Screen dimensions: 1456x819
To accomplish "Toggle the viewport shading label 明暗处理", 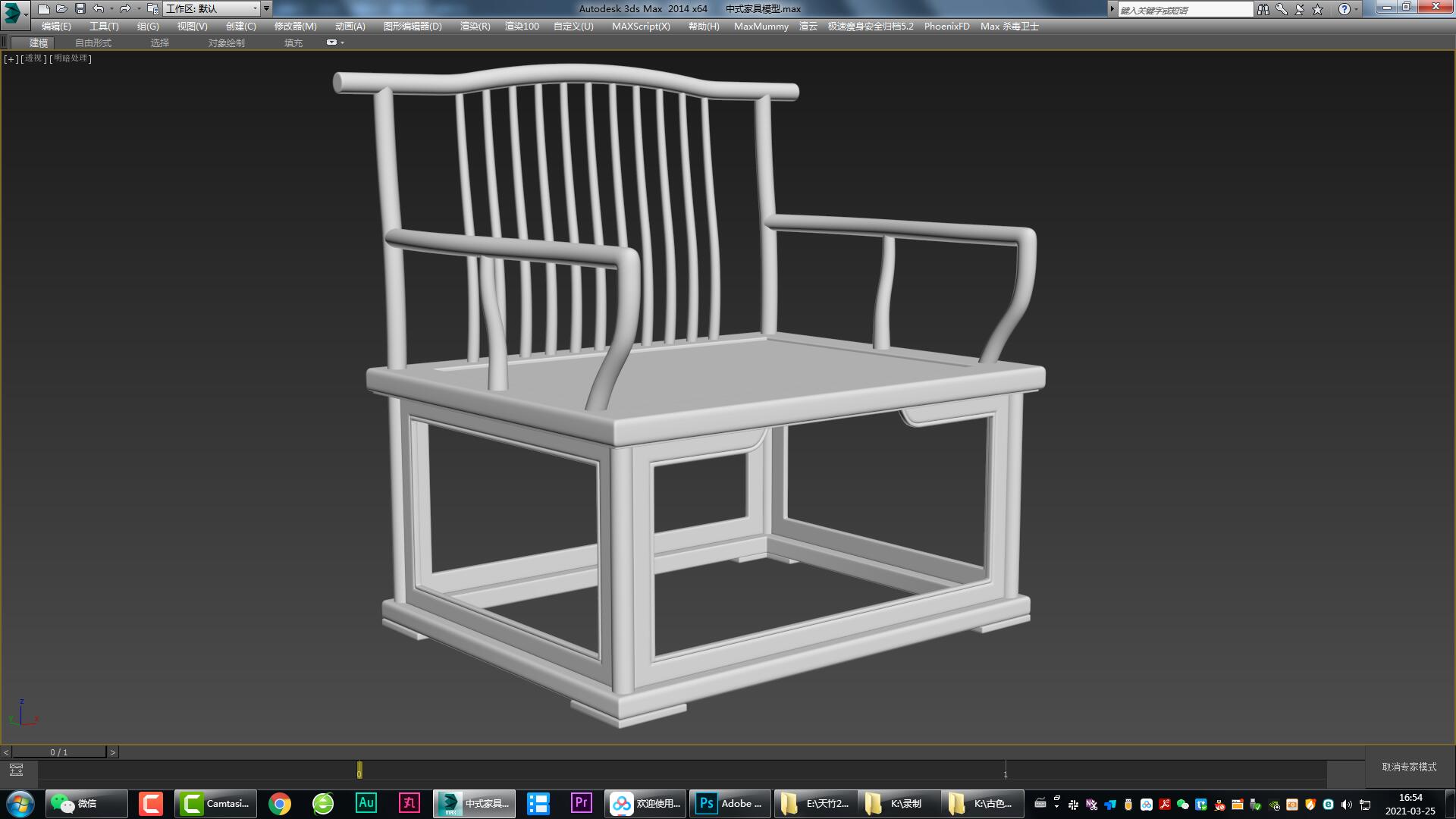I will pos(69,58).
